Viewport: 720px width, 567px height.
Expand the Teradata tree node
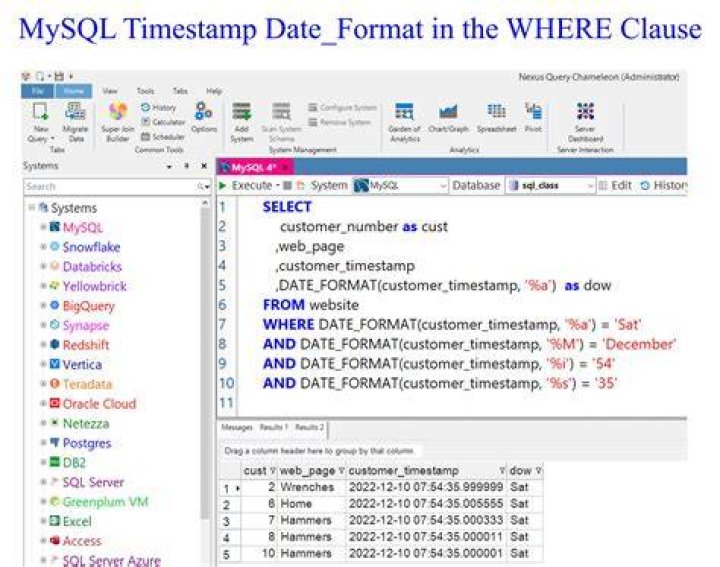tap(43, 383)
